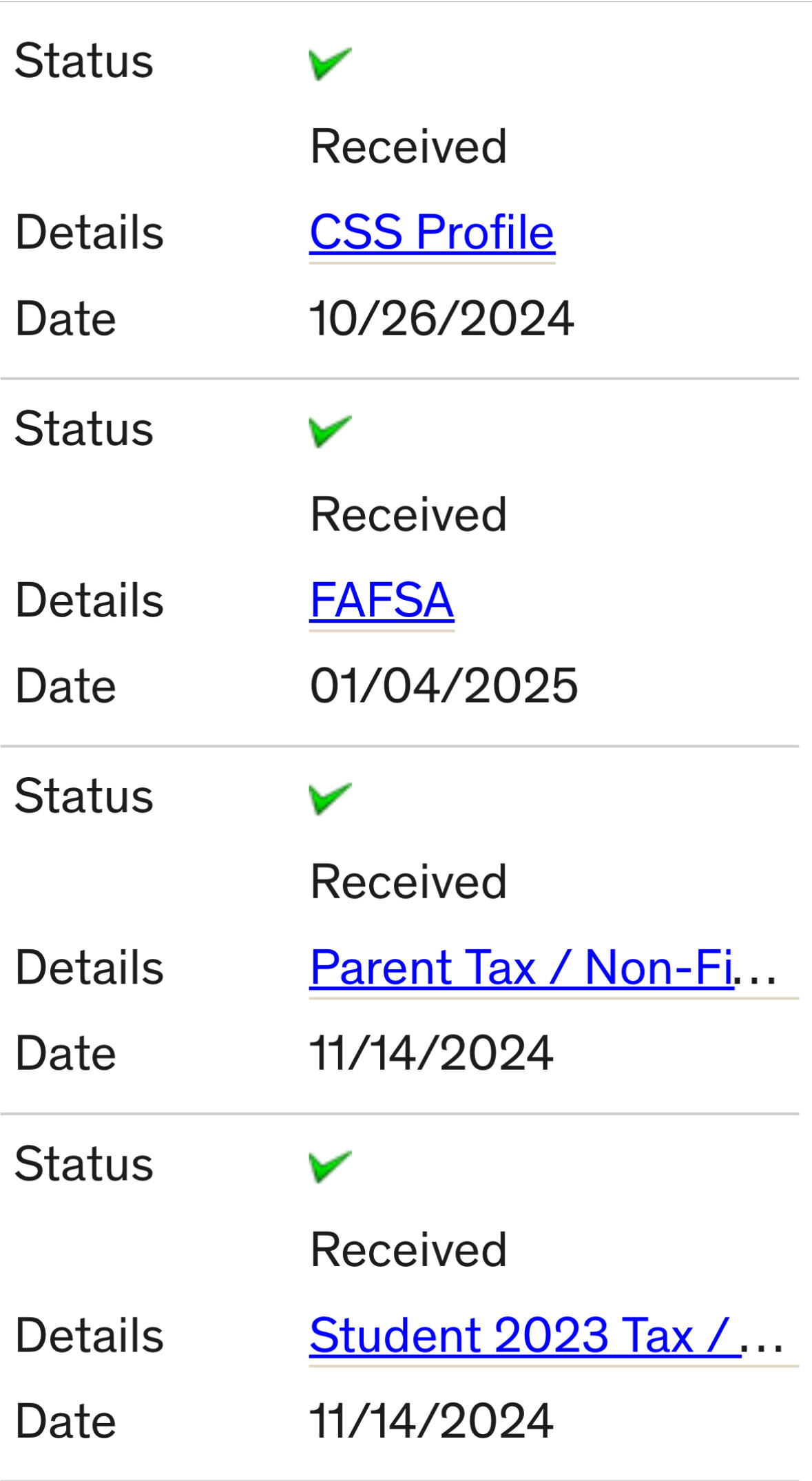The image size is (812, 1481).
Task: Open the CSS Profile link
Action: [x=432, y=232]
